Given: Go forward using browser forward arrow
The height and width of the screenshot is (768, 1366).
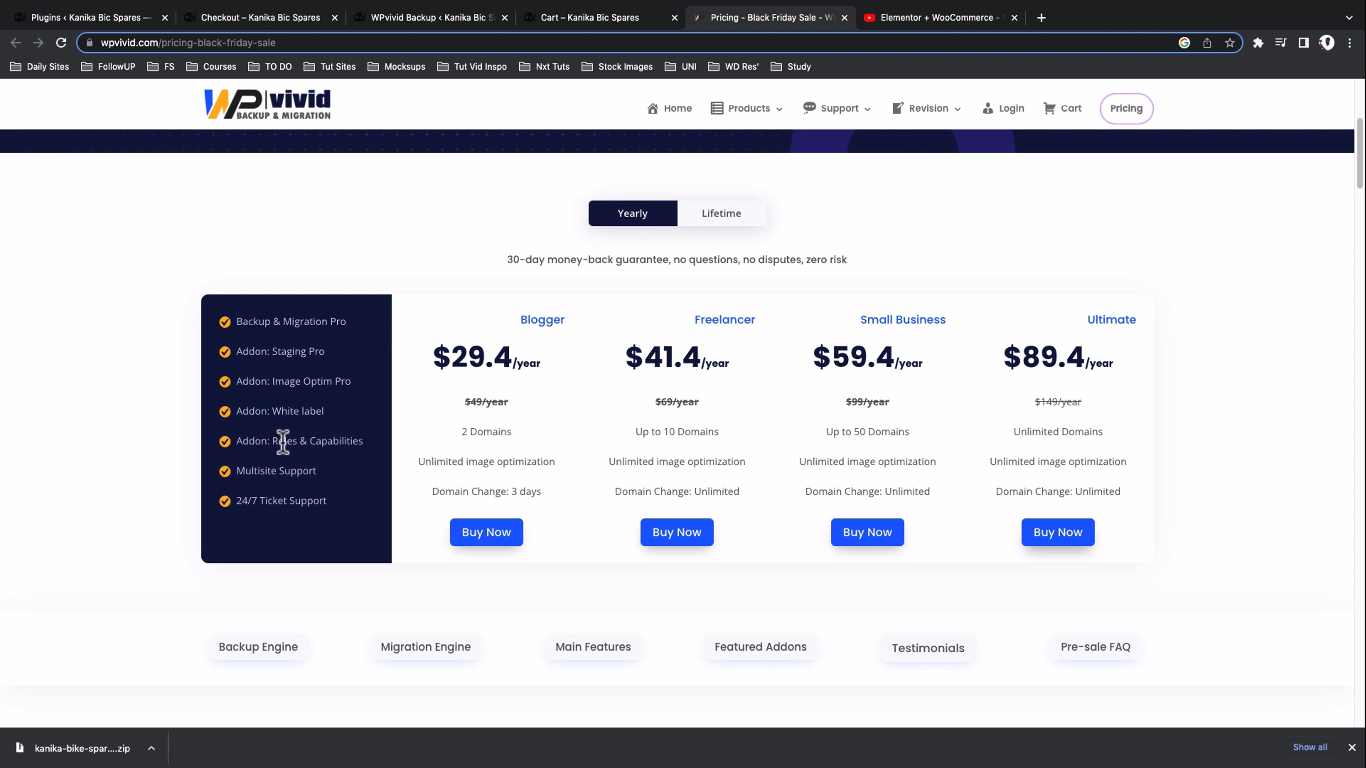Looking at the screenshot, I should pos(38,43).
